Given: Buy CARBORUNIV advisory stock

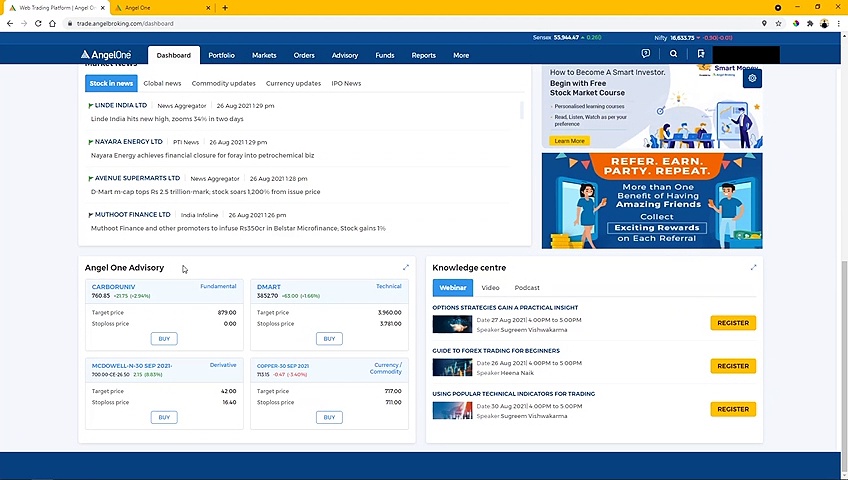Looking at the screenshot, I should pyautogui.click(x=164, y=338).
